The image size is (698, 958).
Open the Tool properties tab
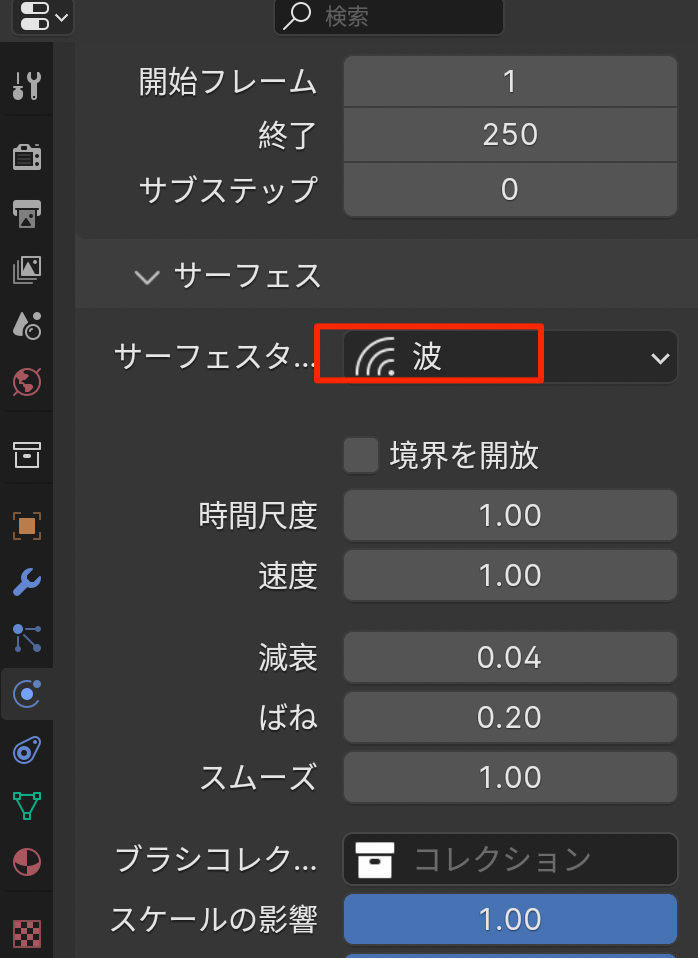tap(26, 86)
